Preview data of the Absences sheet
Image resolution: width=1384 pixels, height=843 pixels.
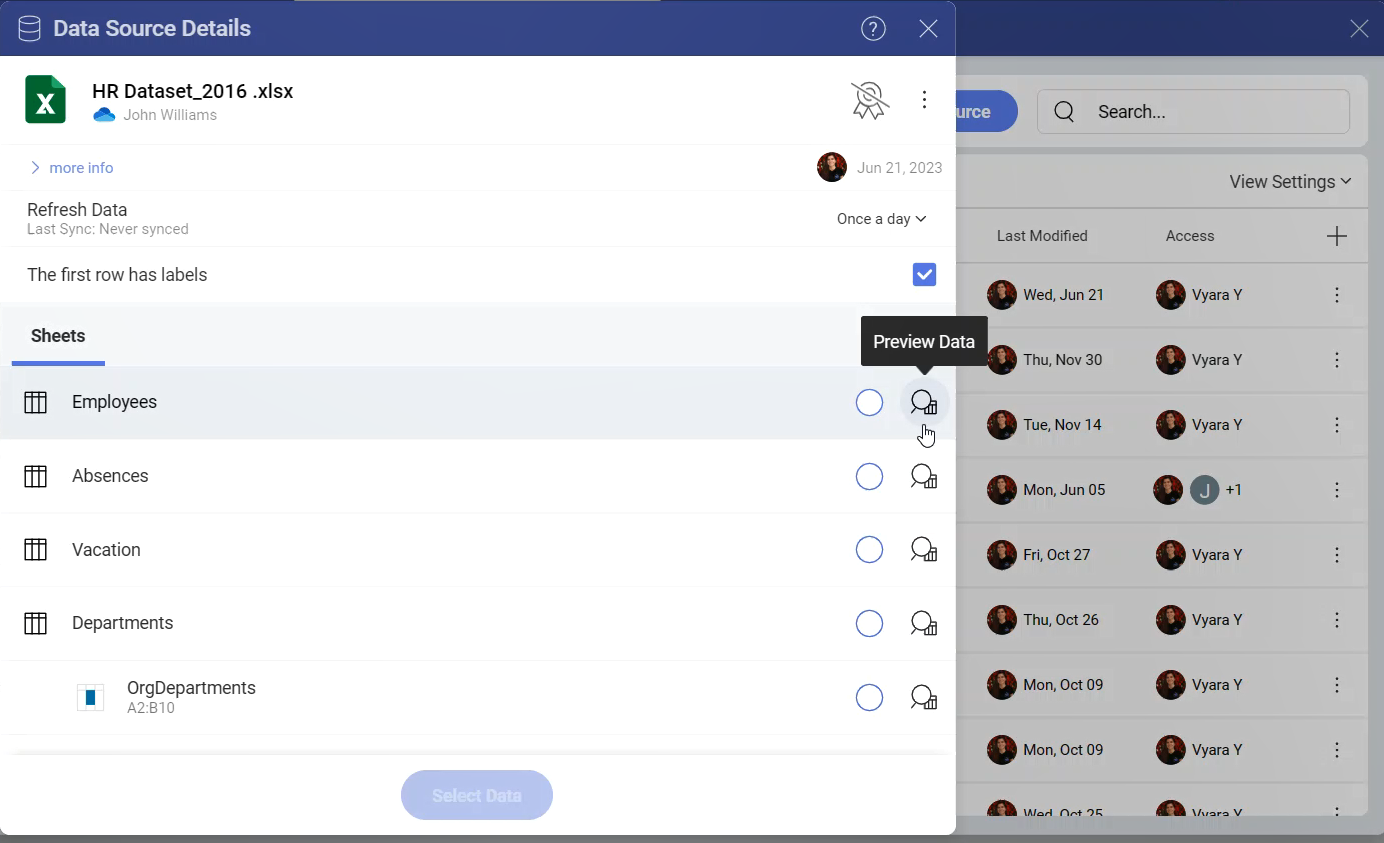[x=924, y=476]
